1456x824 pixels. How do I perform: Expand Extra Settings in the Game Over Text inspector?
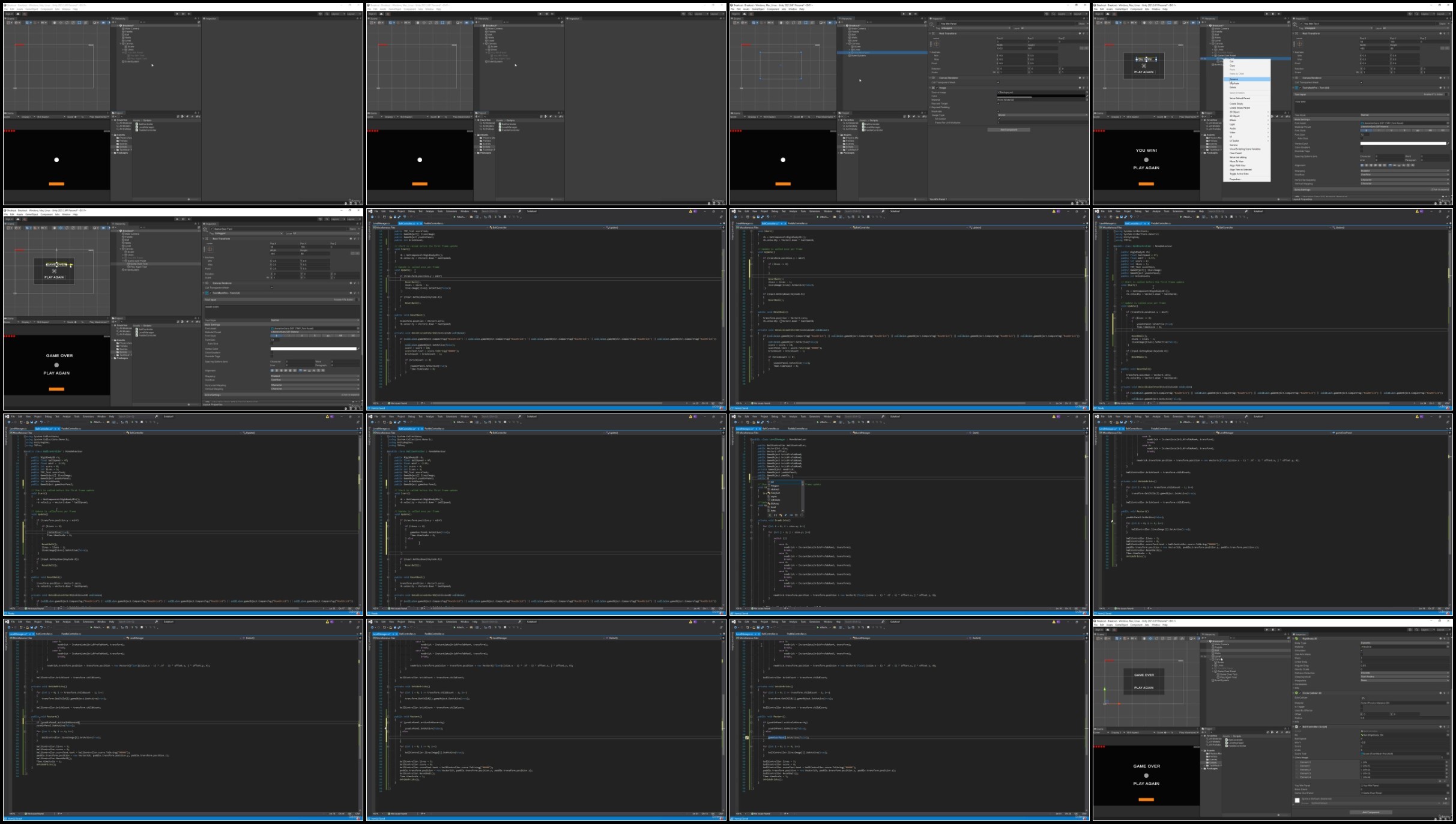tap(282, 395)
